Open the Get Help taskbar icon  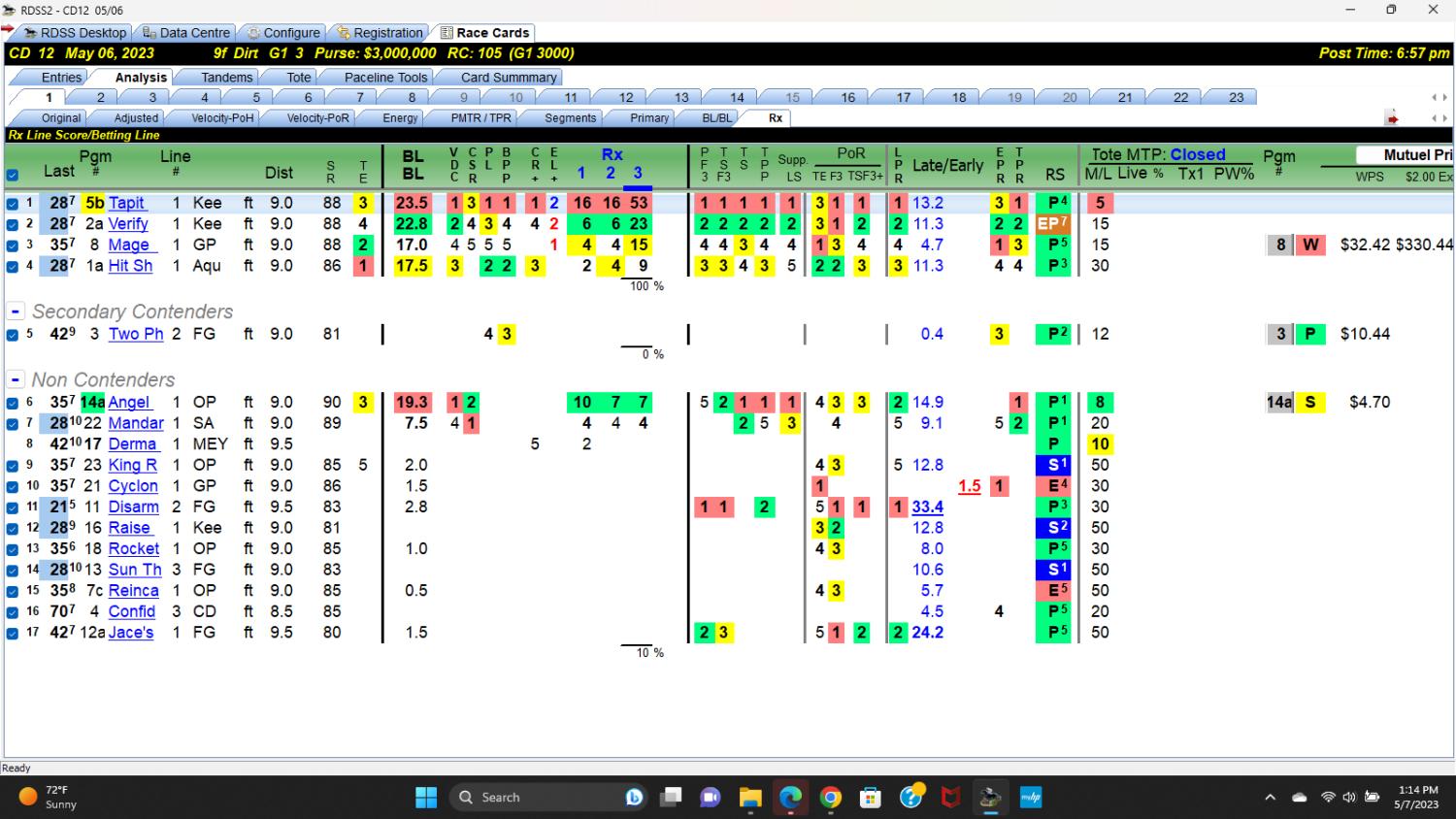tap(911, 796)
